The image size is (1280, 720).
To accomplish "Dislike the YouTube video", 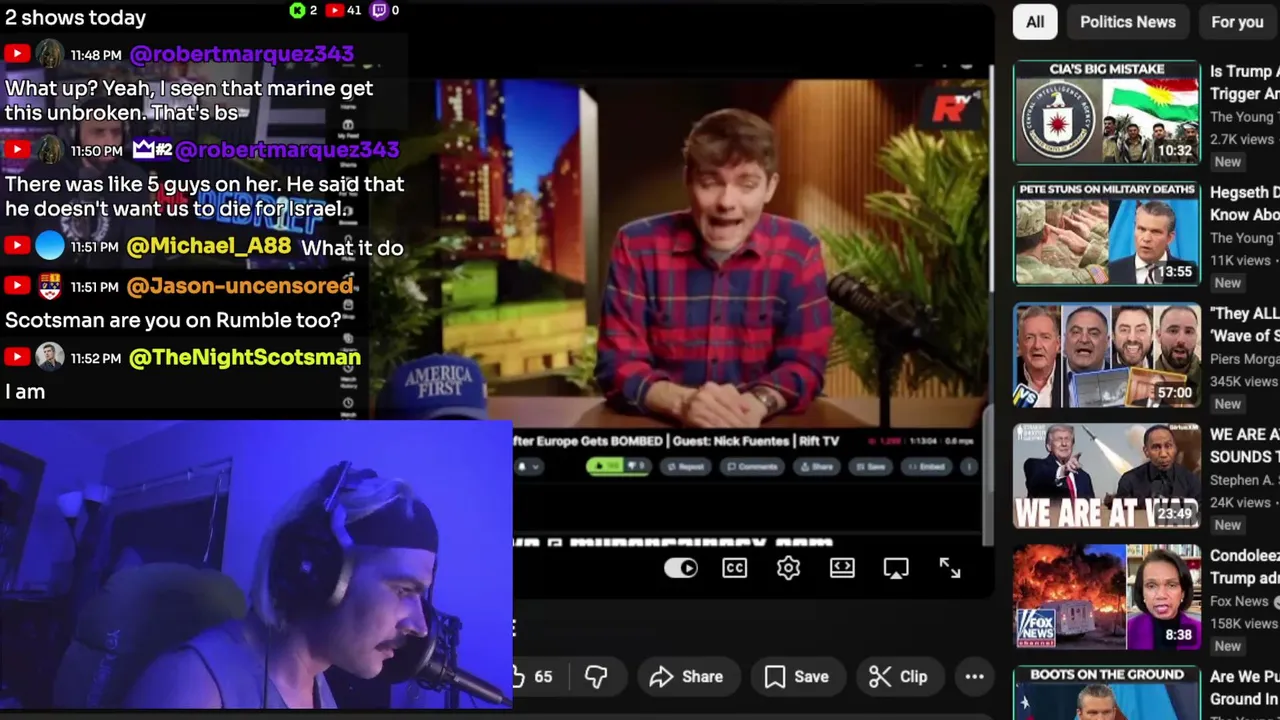I will tap(596, 677).
